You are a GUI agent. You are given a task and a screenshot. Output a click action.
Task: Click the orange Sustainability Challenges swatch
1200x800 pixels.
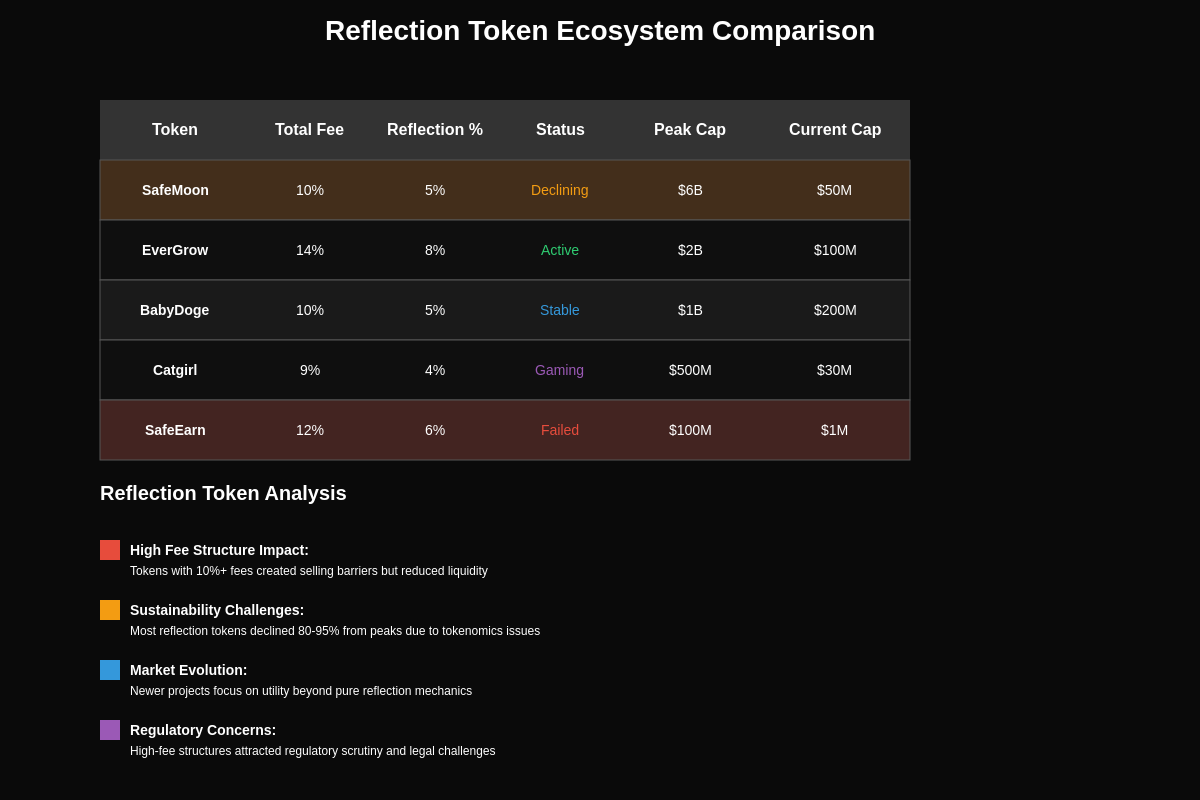pos(110,610)
